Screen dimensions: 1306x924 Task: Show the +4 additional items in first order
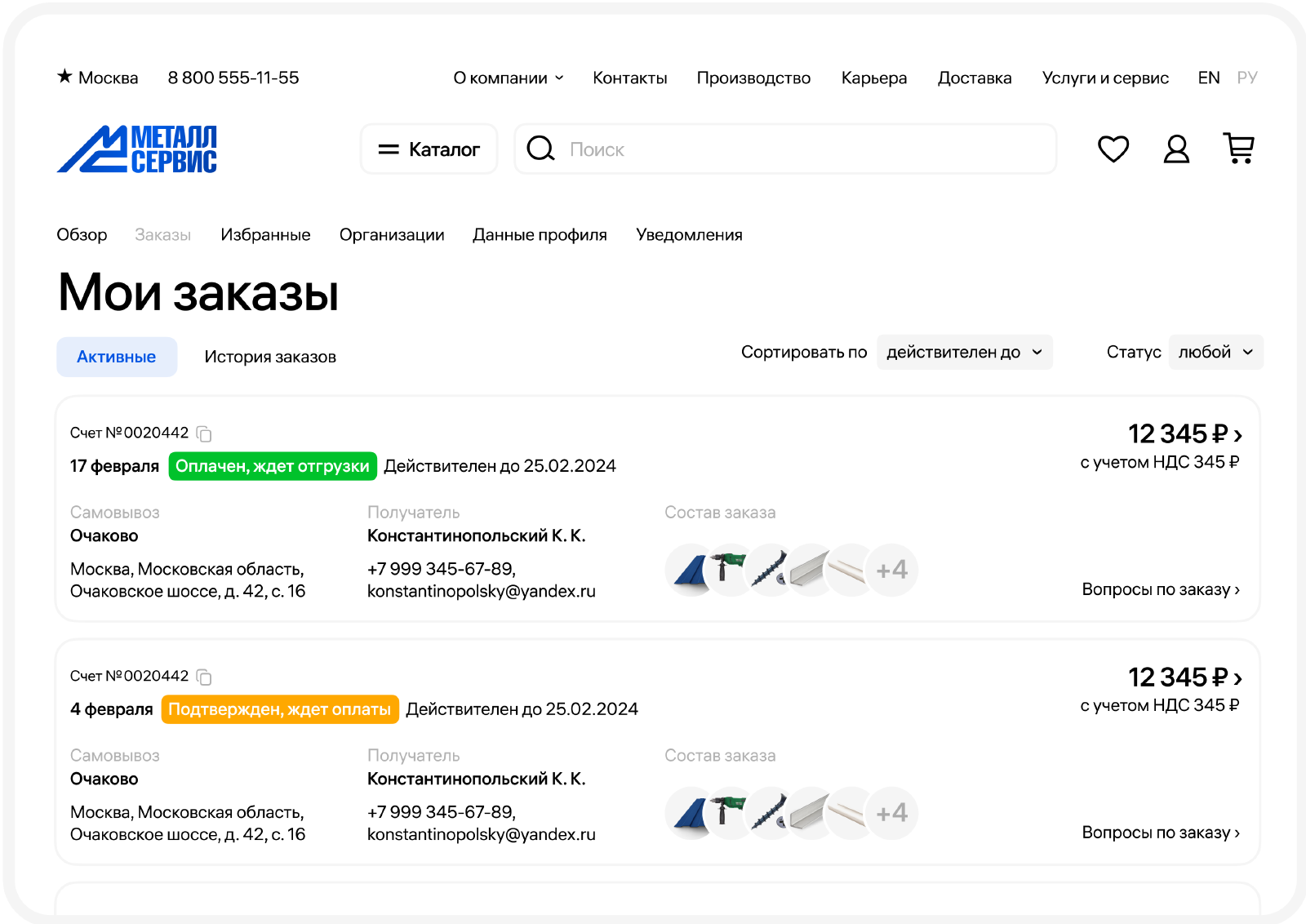891,570
